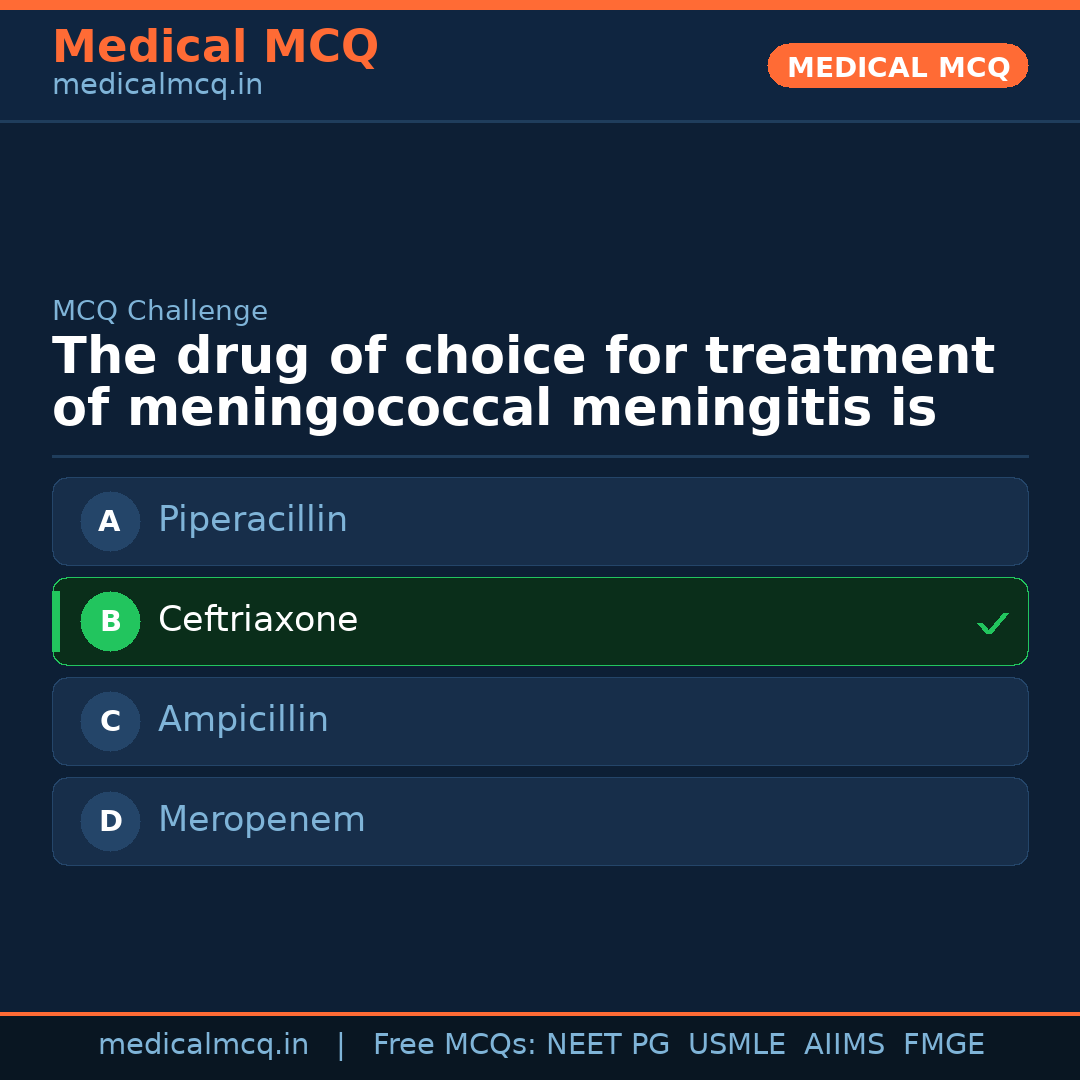The height and width of the screenshot is (1080, 1080).
Task: Click the letter A circle icon
Action: tap(110, 521)
